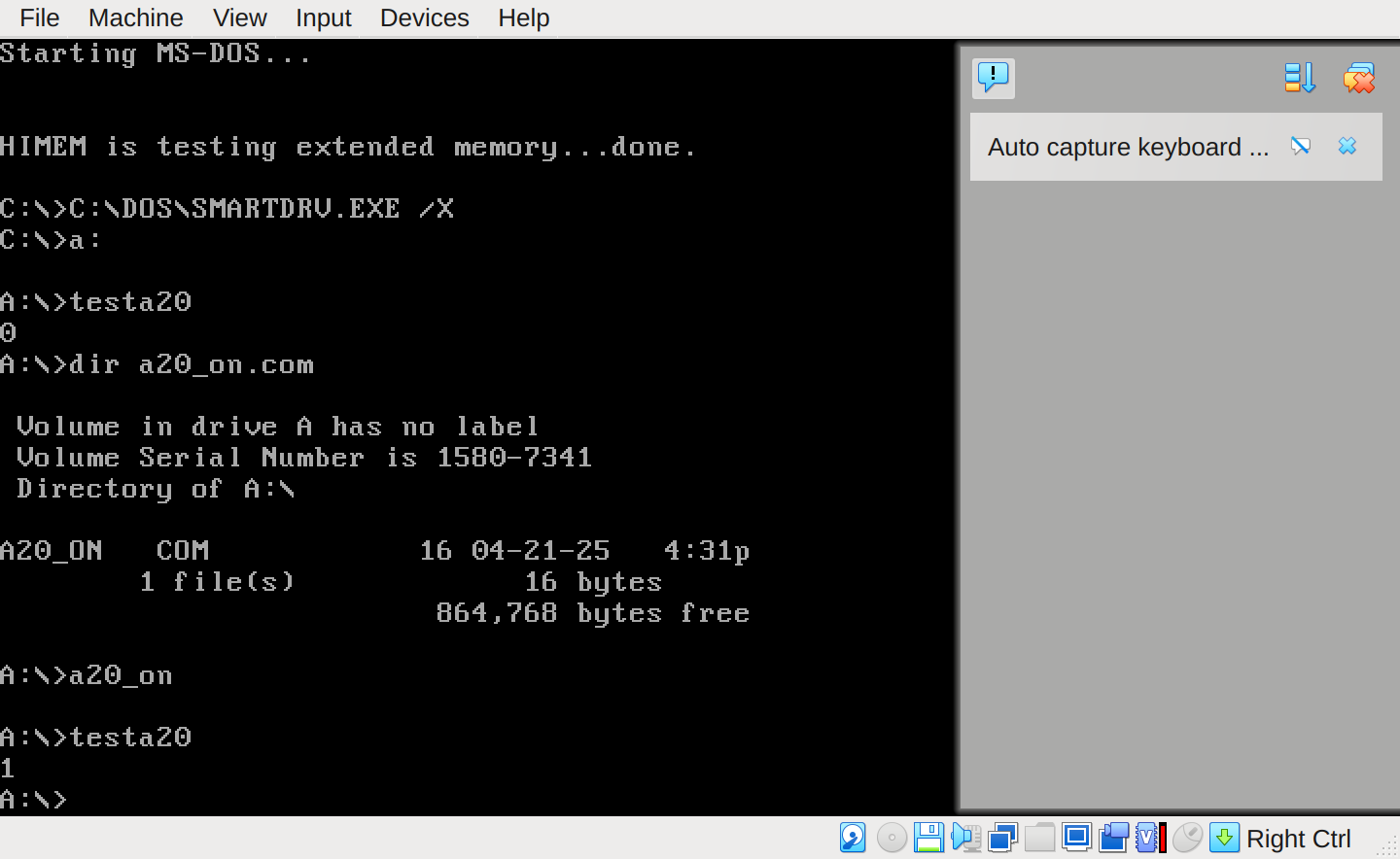Image resolution: width=1400 pixels, height=859 pixels.
Task: Click the Volume Serial Number 1580-7341 line
Action: (x=304, y=458)
